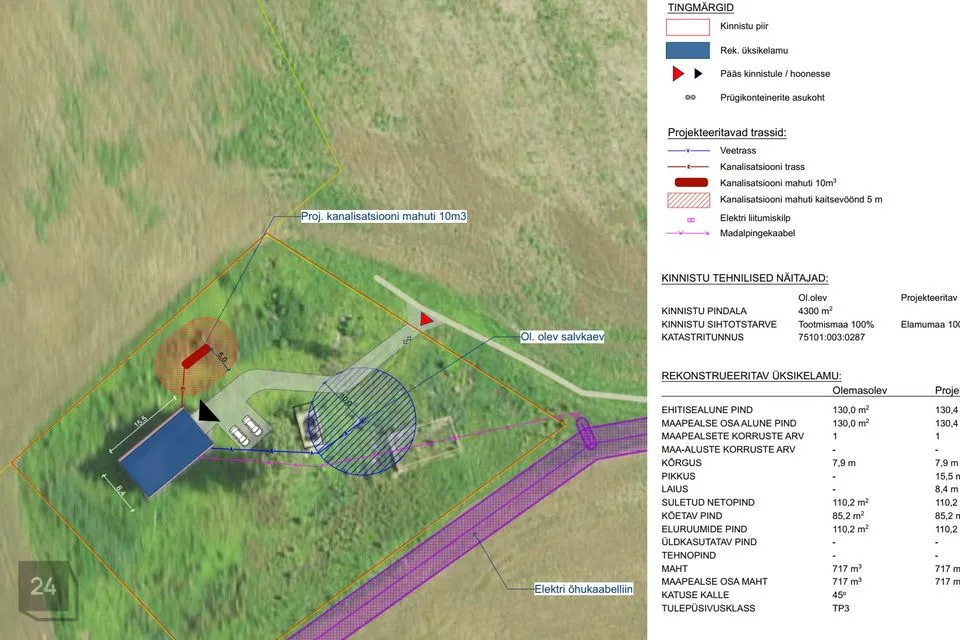
Task: Click the 24 watermark logo badge
Action: click(48, 590)
